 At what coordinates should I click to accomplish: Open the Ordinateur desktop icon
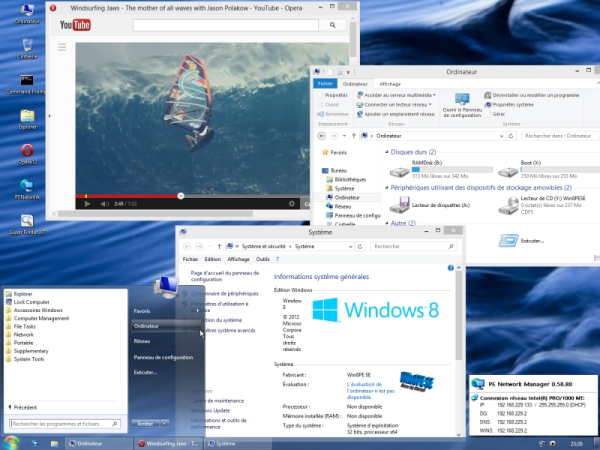(27, 14)
